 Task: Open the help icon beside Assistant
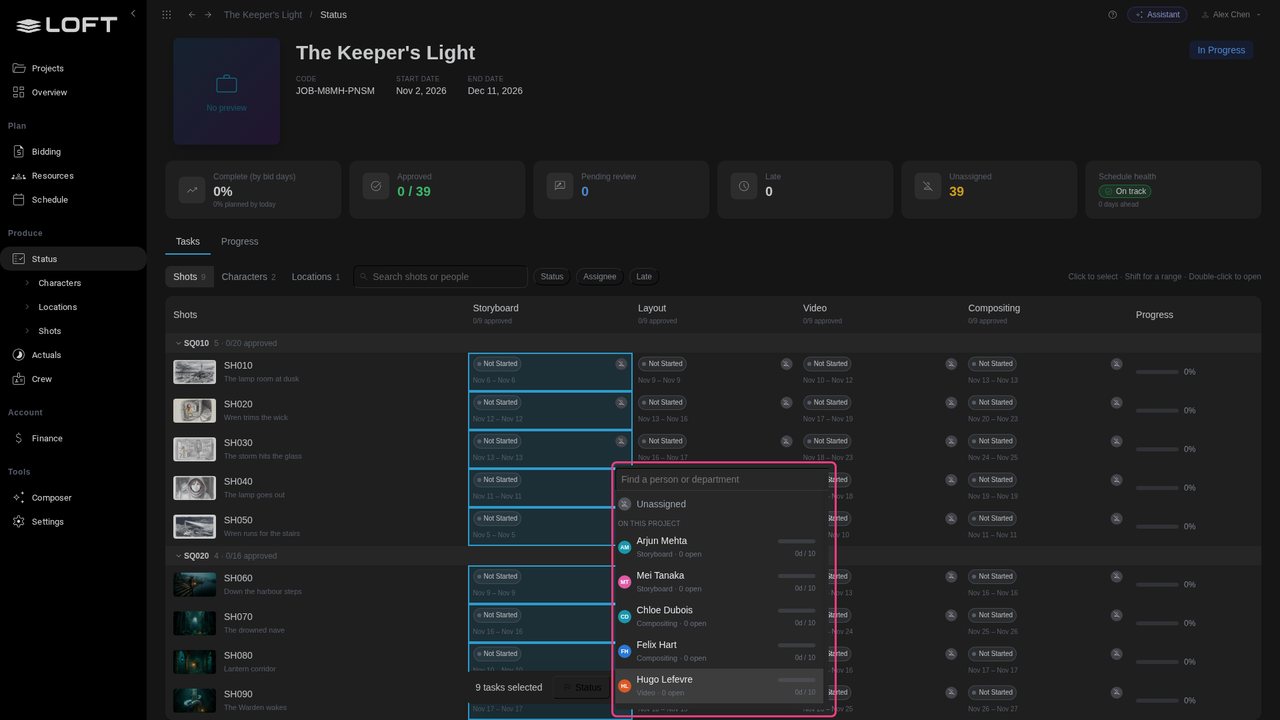pos(1113,15)
